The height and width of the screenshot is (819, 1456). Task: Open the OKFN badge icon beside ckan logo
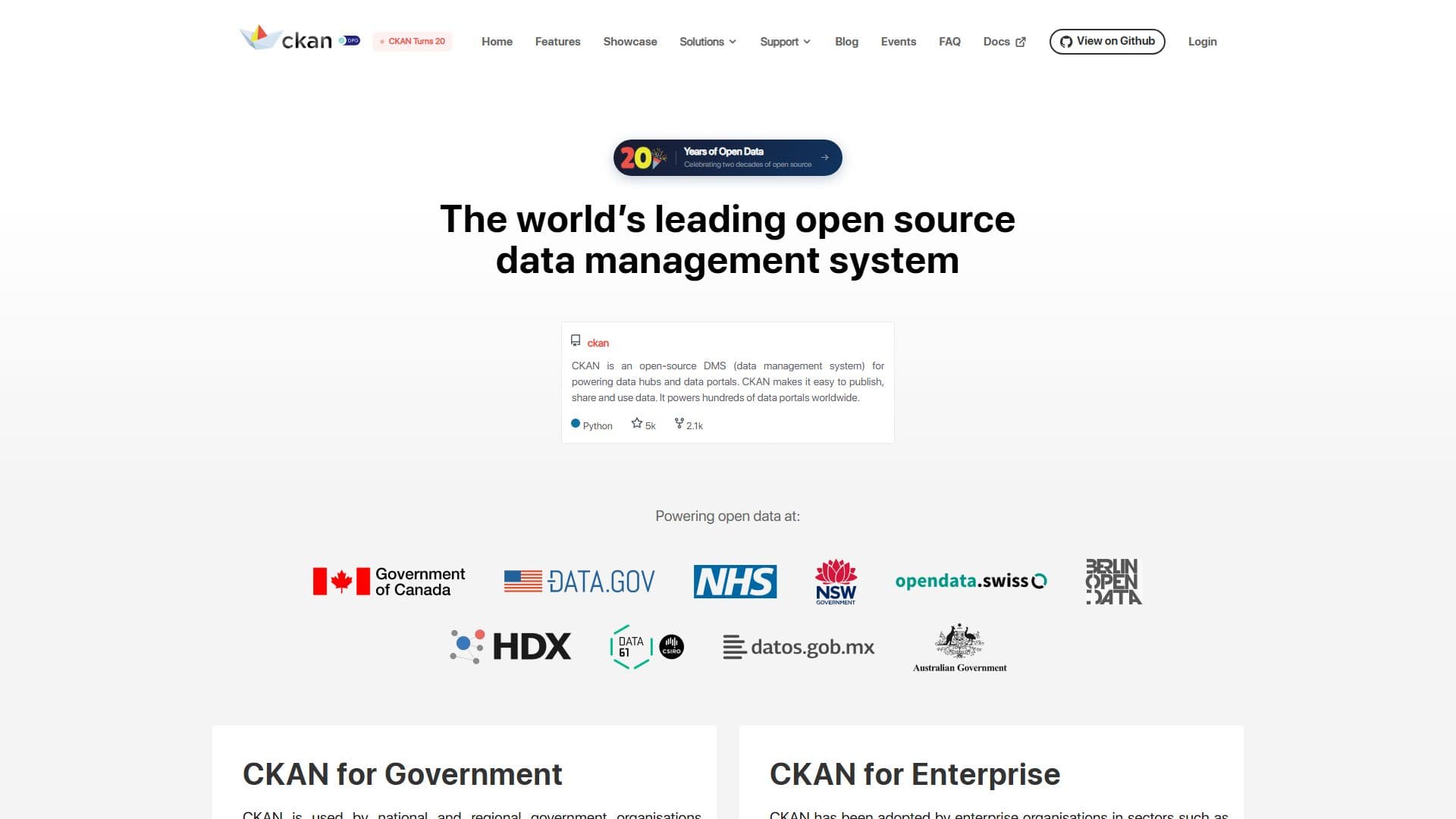pyautogui.click(x=350, y=41)
